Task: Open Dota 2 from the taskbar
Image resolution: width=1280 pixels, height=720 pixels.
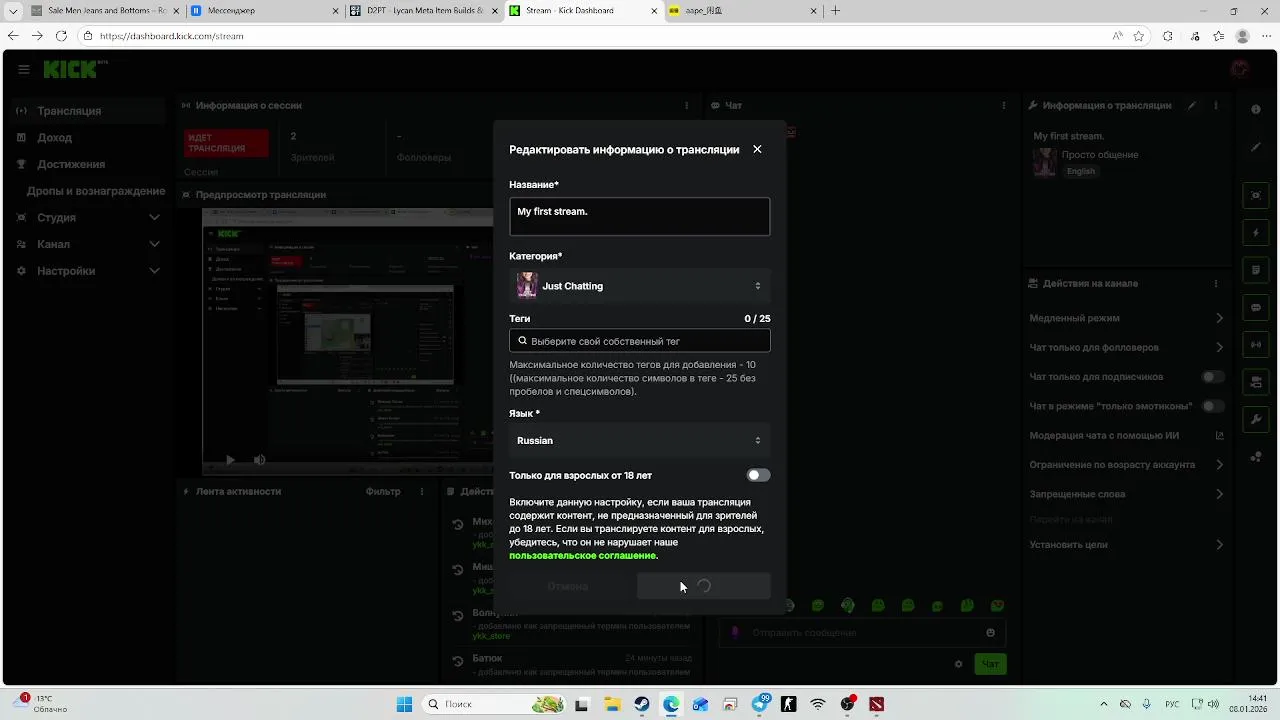Action: click(877, 704)
